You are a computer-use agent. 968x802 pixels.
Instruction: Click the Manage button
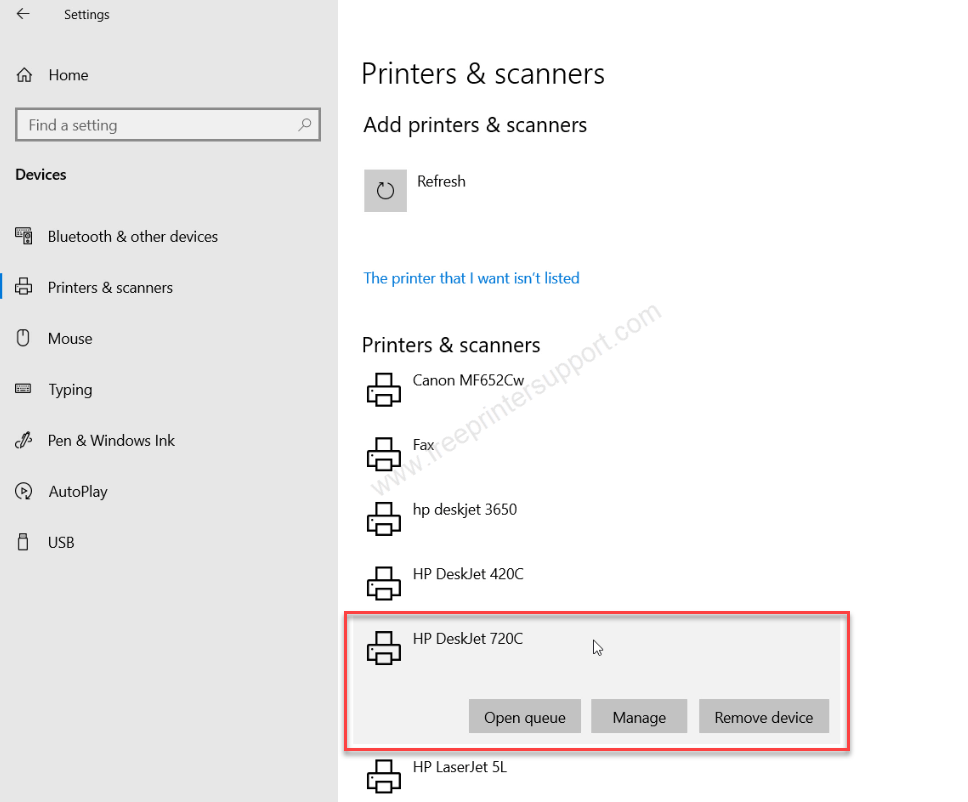(x=639, y=716)
